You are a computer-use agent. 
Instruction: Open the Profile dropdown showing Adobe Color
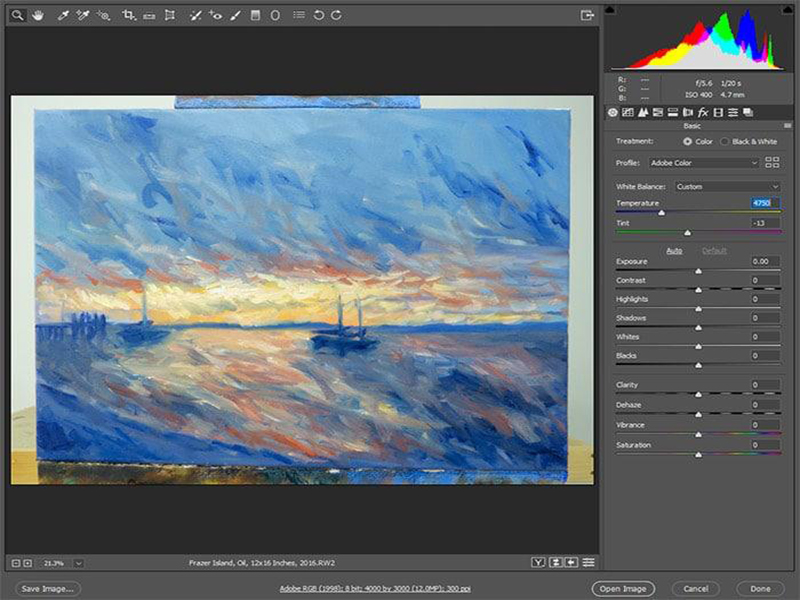coord(703,162)
